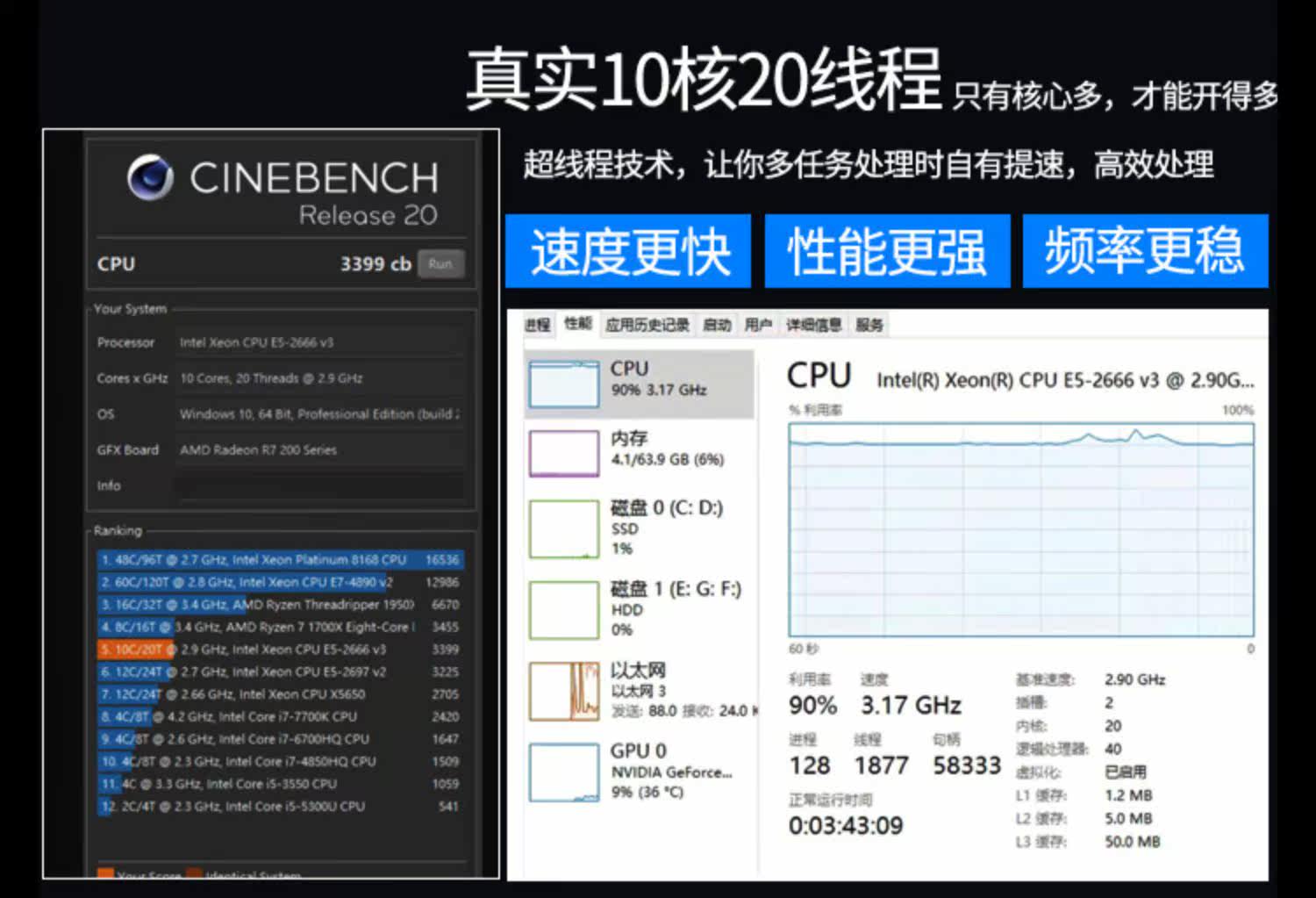
Task: Select ranking row 4 Ryzen 7 1700X
Action: point(280,627)
